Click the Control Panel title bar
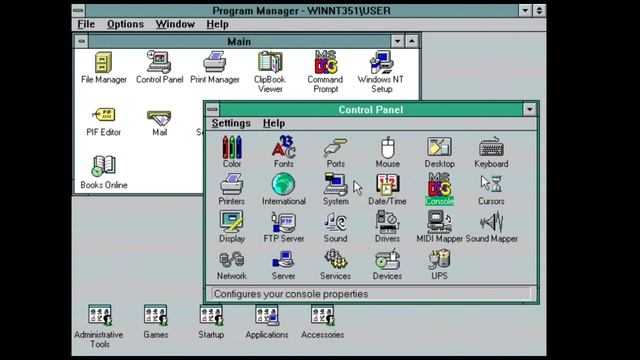Viewport: 640px width, 360px height. click(x=371, y=109)
